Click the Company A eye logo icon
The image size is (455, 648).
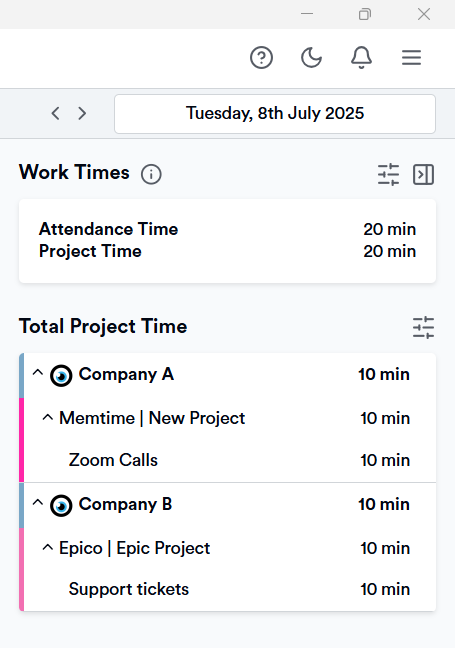tap(61, 376)
